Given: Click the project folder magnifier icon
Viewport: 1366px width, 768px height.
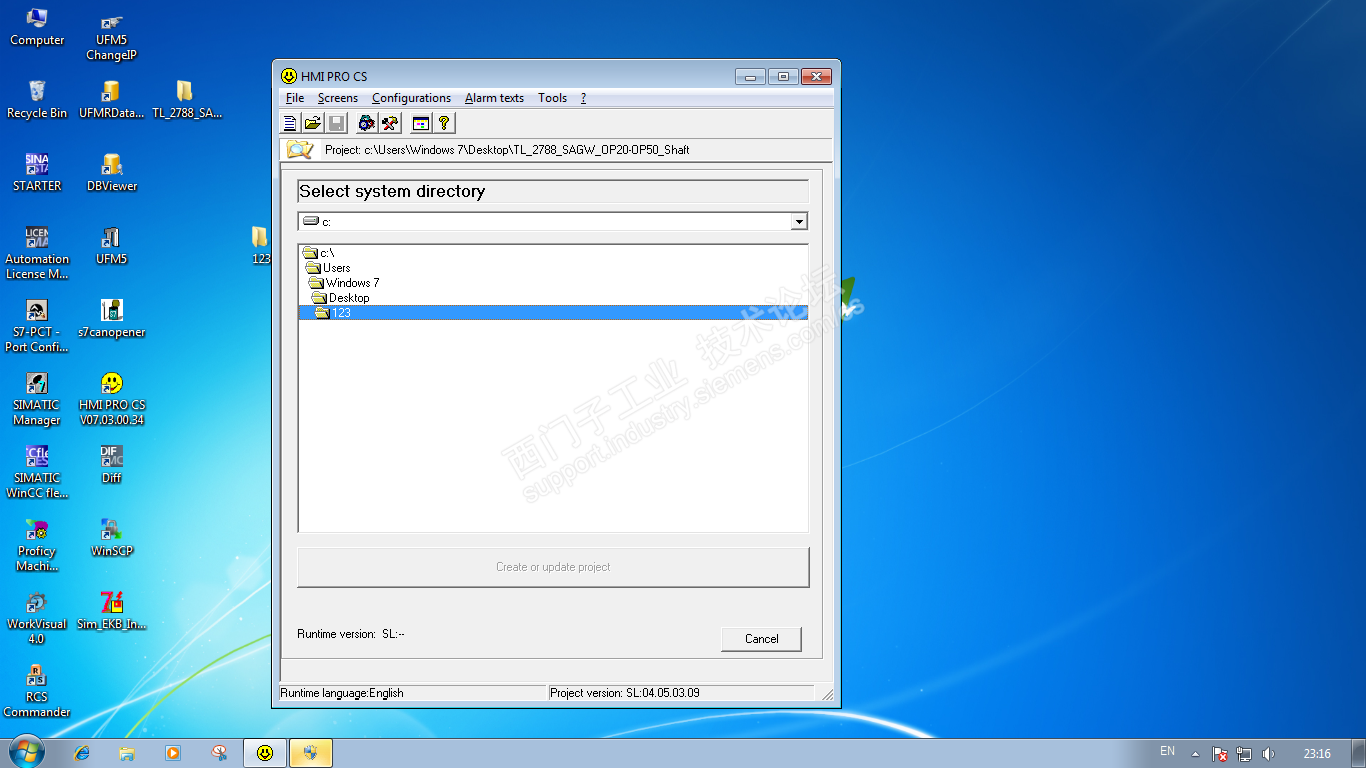Looking at the screenshot, I should point(300,150).
